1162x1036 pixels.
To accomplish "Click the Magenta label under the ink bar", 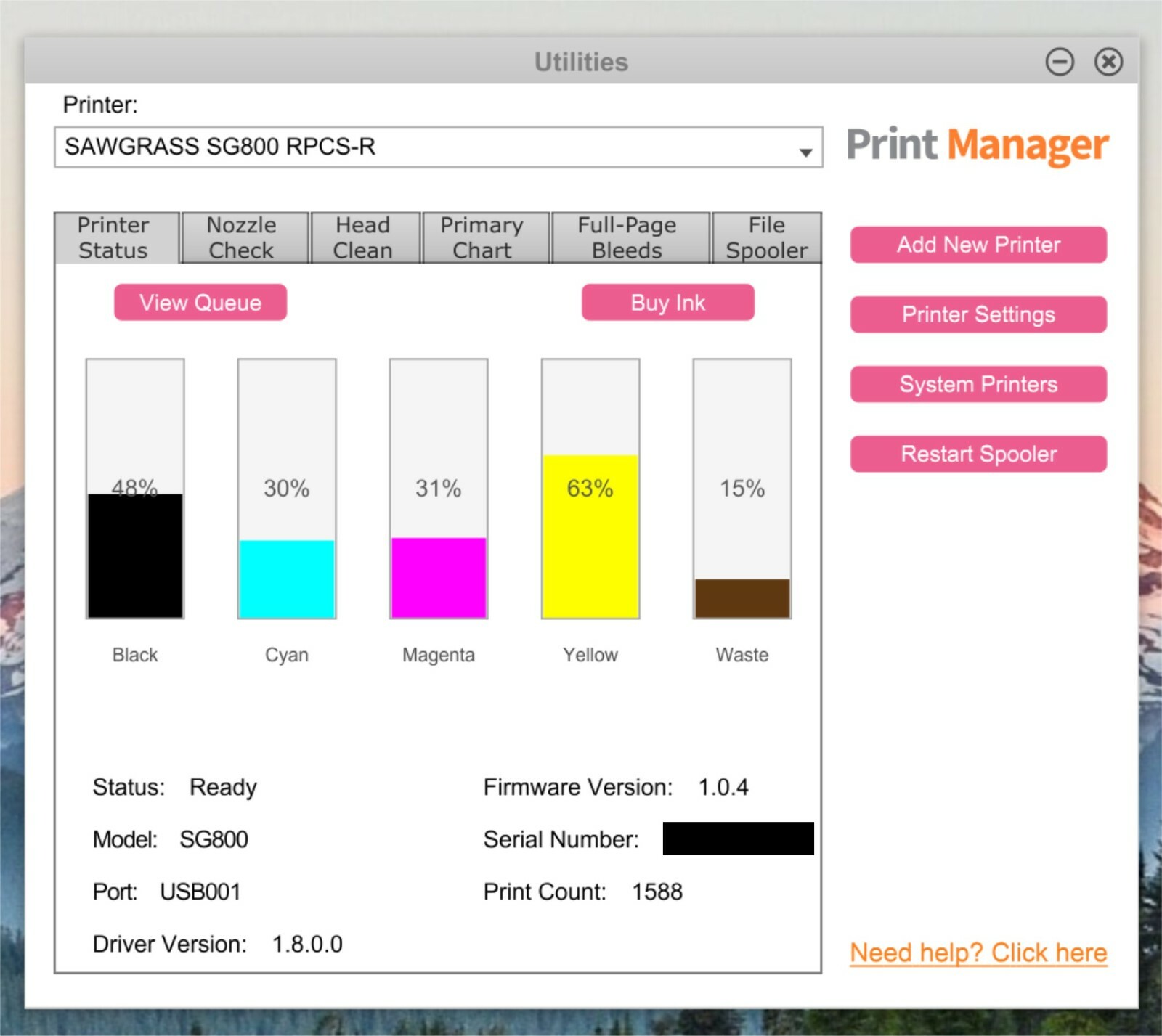I will click(x=439, y=655).
